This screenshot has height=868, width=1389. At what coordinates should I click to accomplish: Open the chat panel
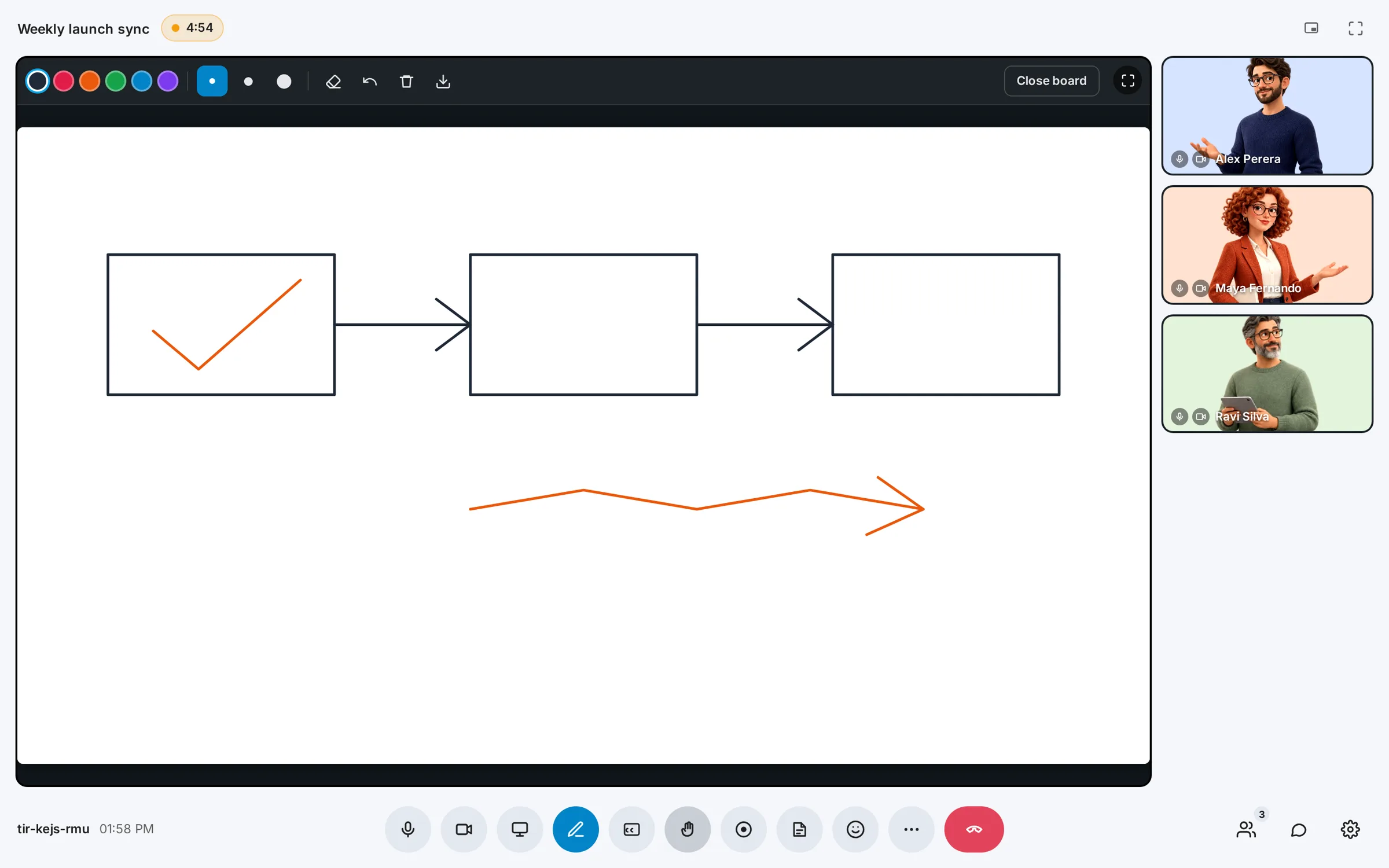[1298, 829]
